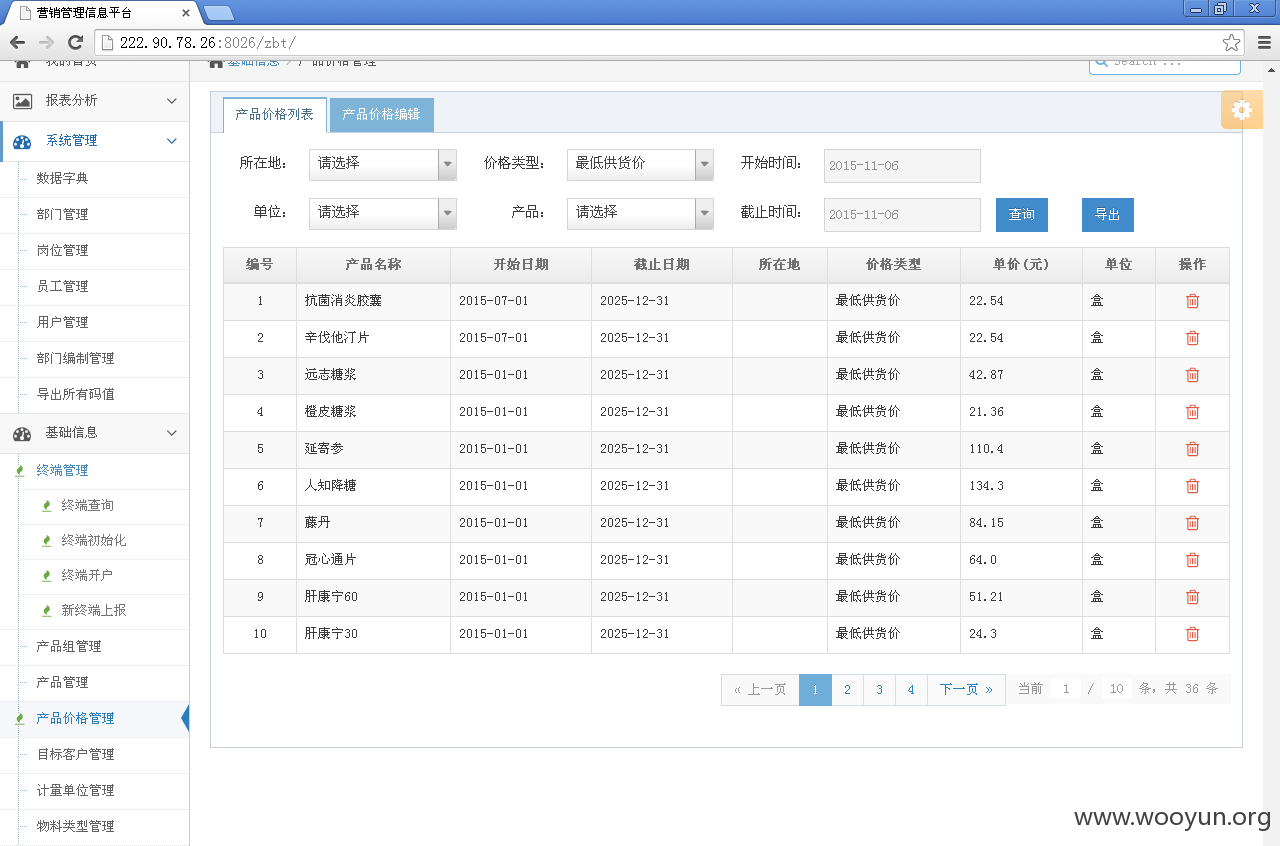Go to page 2
The height and width of the screenshot is (846, 1280).
pyautogui.click(x=847, y=690)
